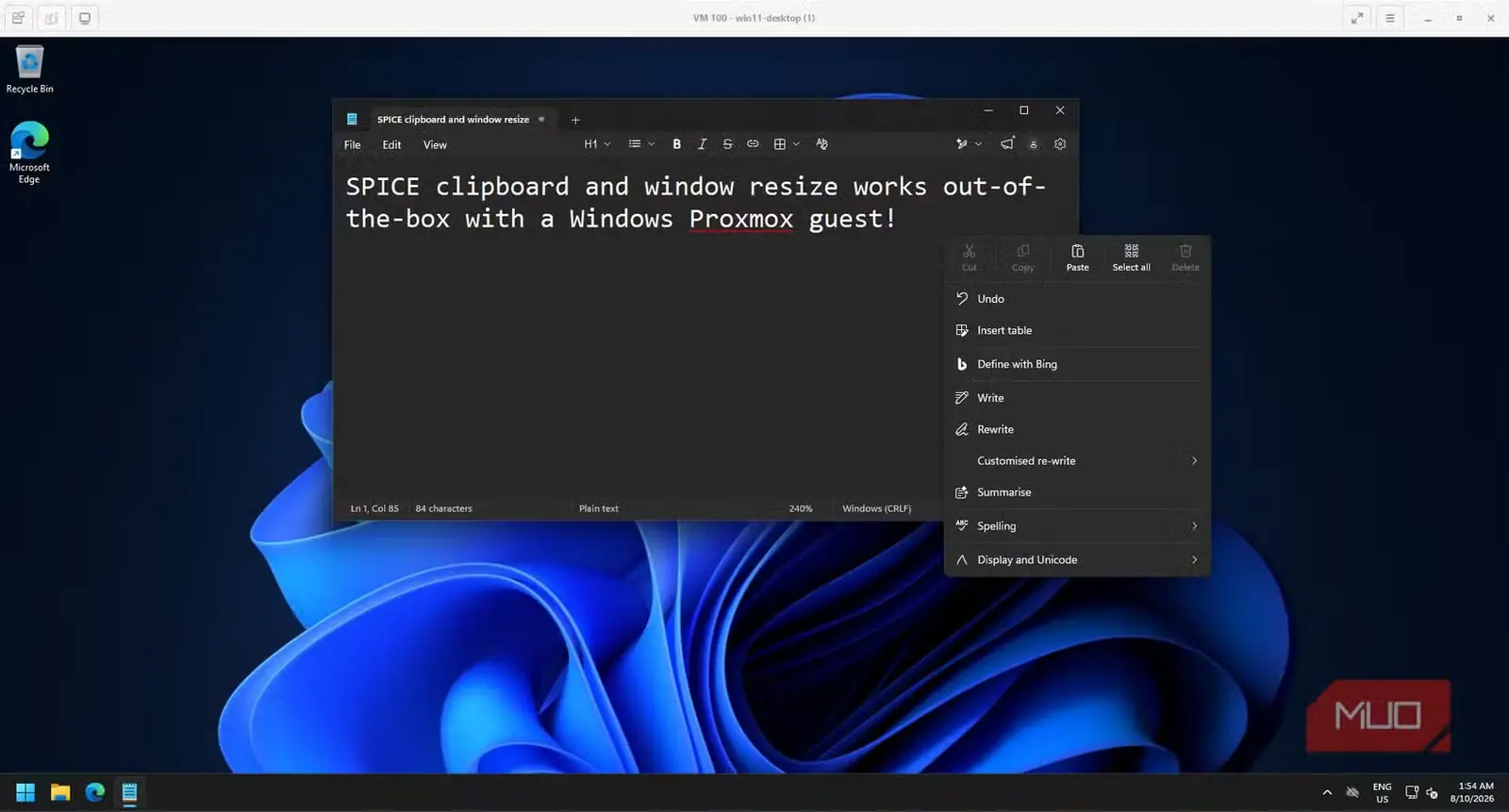Click the network icon in system tray

coord(1411,792)
